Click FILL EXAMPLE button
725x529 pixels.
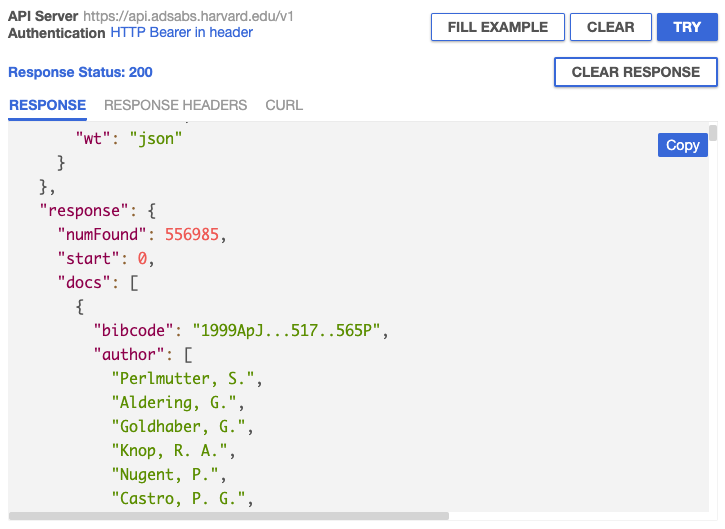(498, 27)
